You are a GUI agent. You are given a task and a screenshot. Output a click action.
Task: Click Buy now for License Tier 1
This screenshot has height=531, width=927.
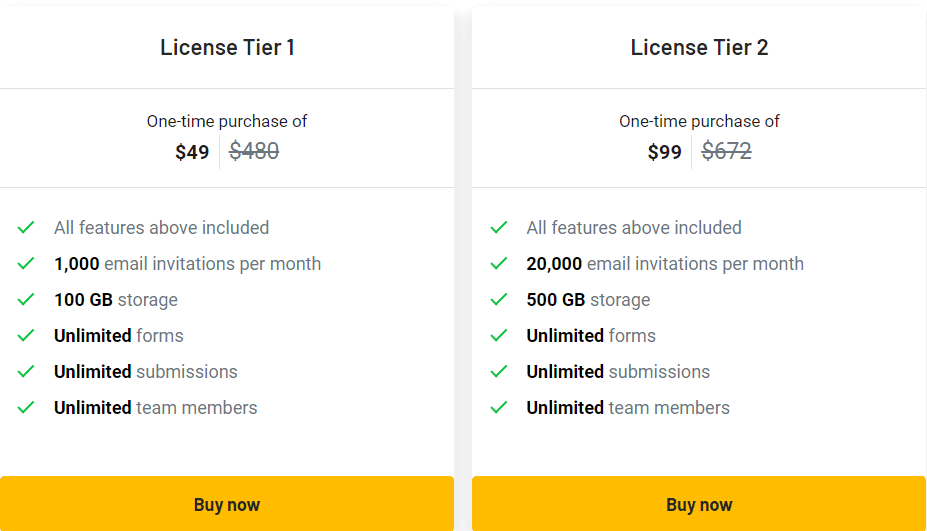[x=227, y=504]
